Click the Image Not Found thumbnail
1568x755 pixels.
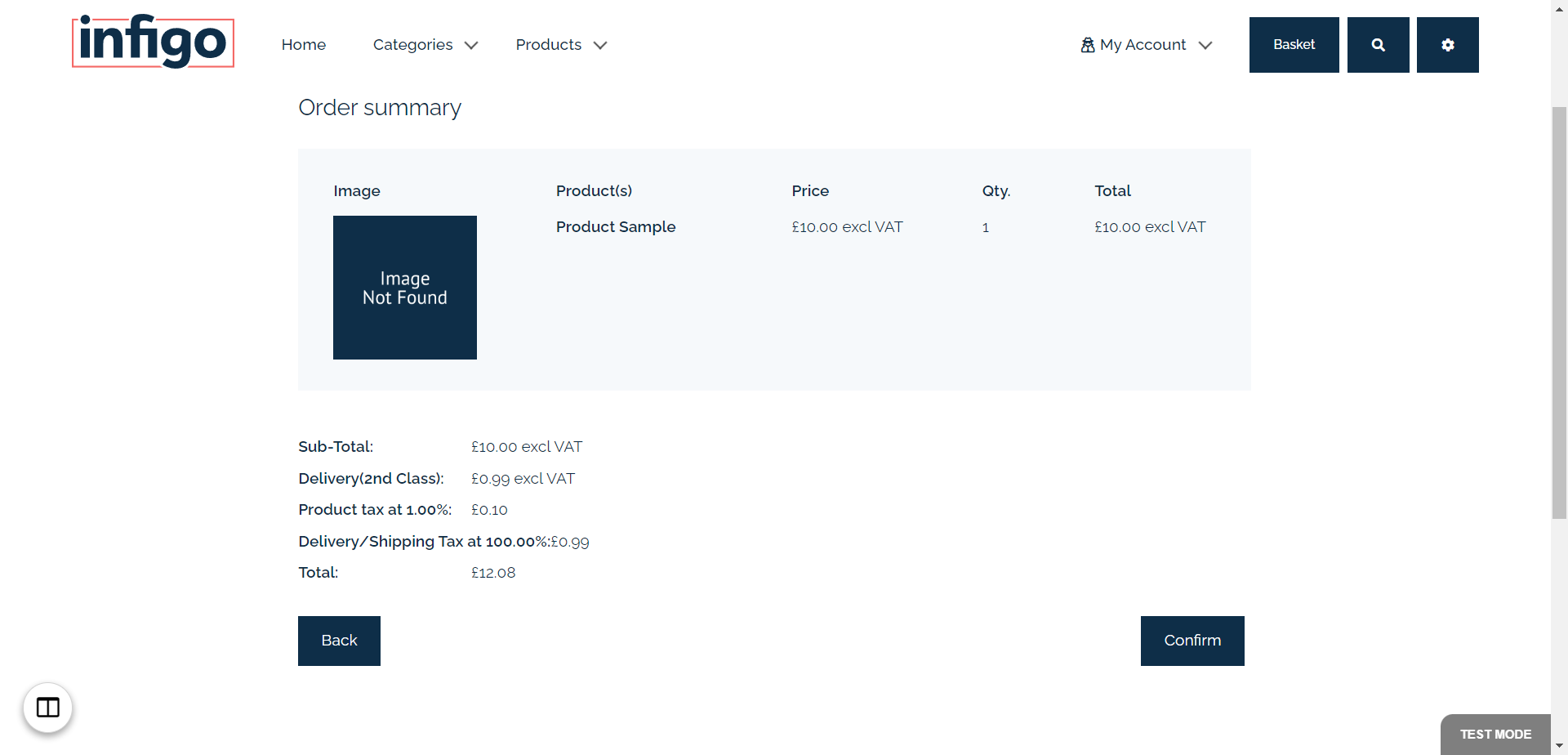pyautogui.click(x=405, y=288)
